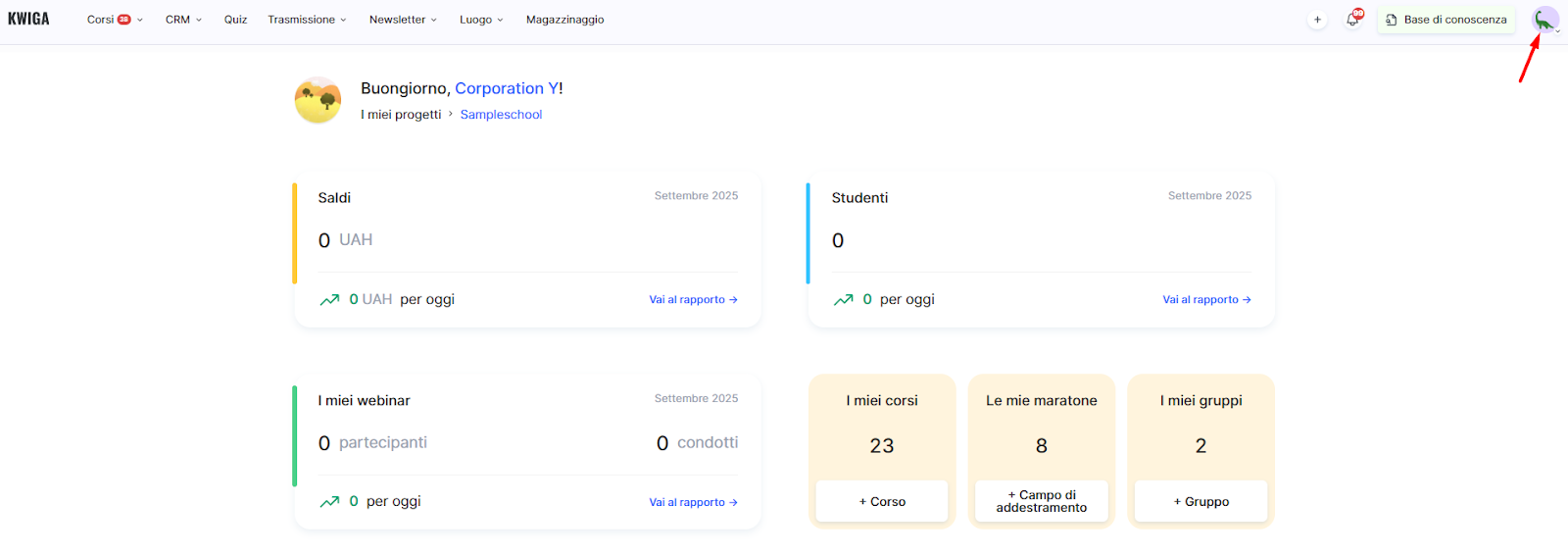Open the Magazzinaggio menu item

point(564,20)
